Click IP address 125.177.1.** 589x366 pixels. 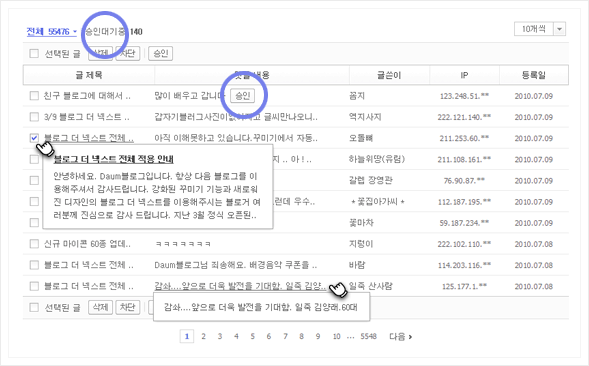(464, 286)
